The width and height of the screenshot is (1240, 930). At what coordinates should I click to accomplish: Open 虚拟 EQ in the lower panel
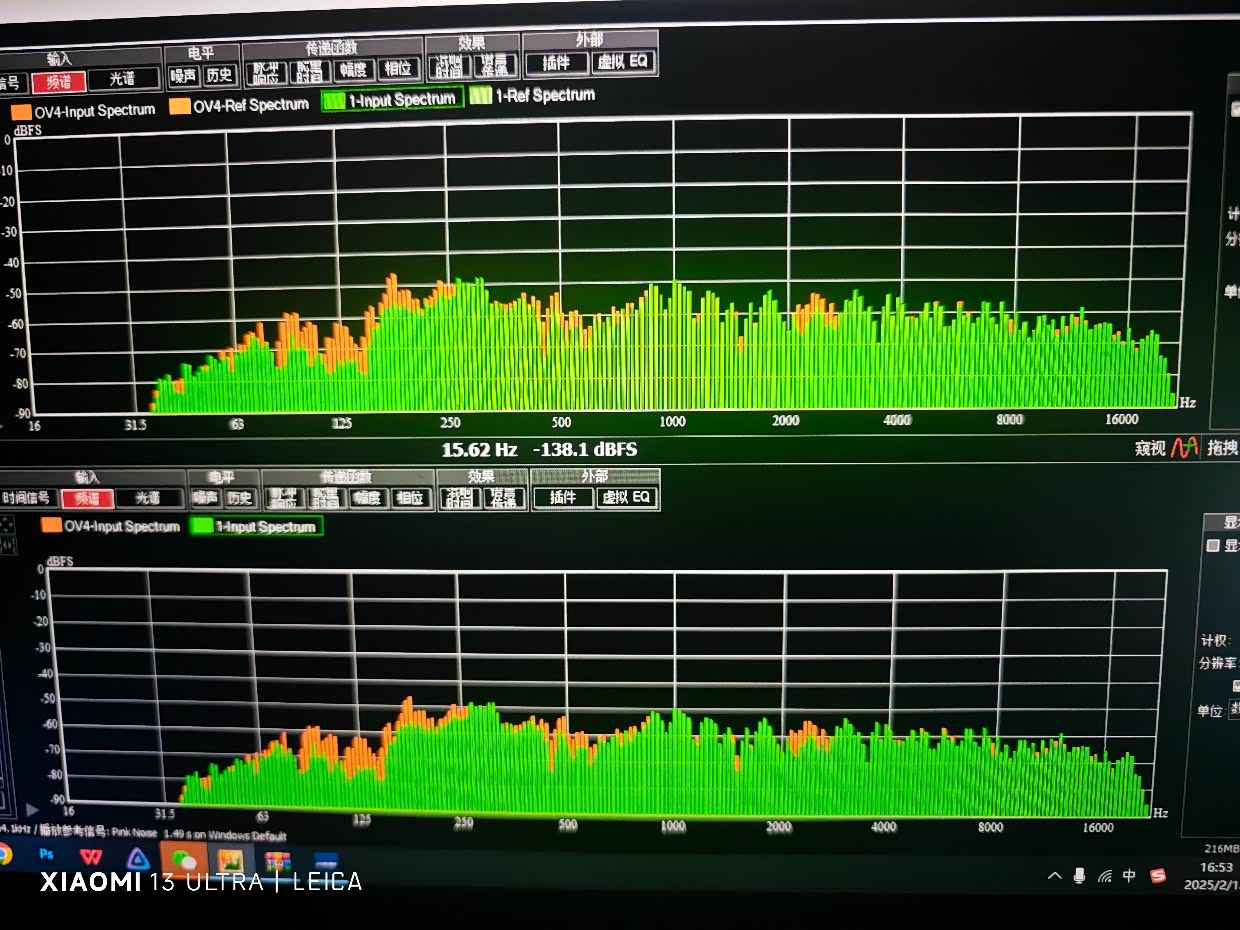pyautogui.click(x=627, y=497)
